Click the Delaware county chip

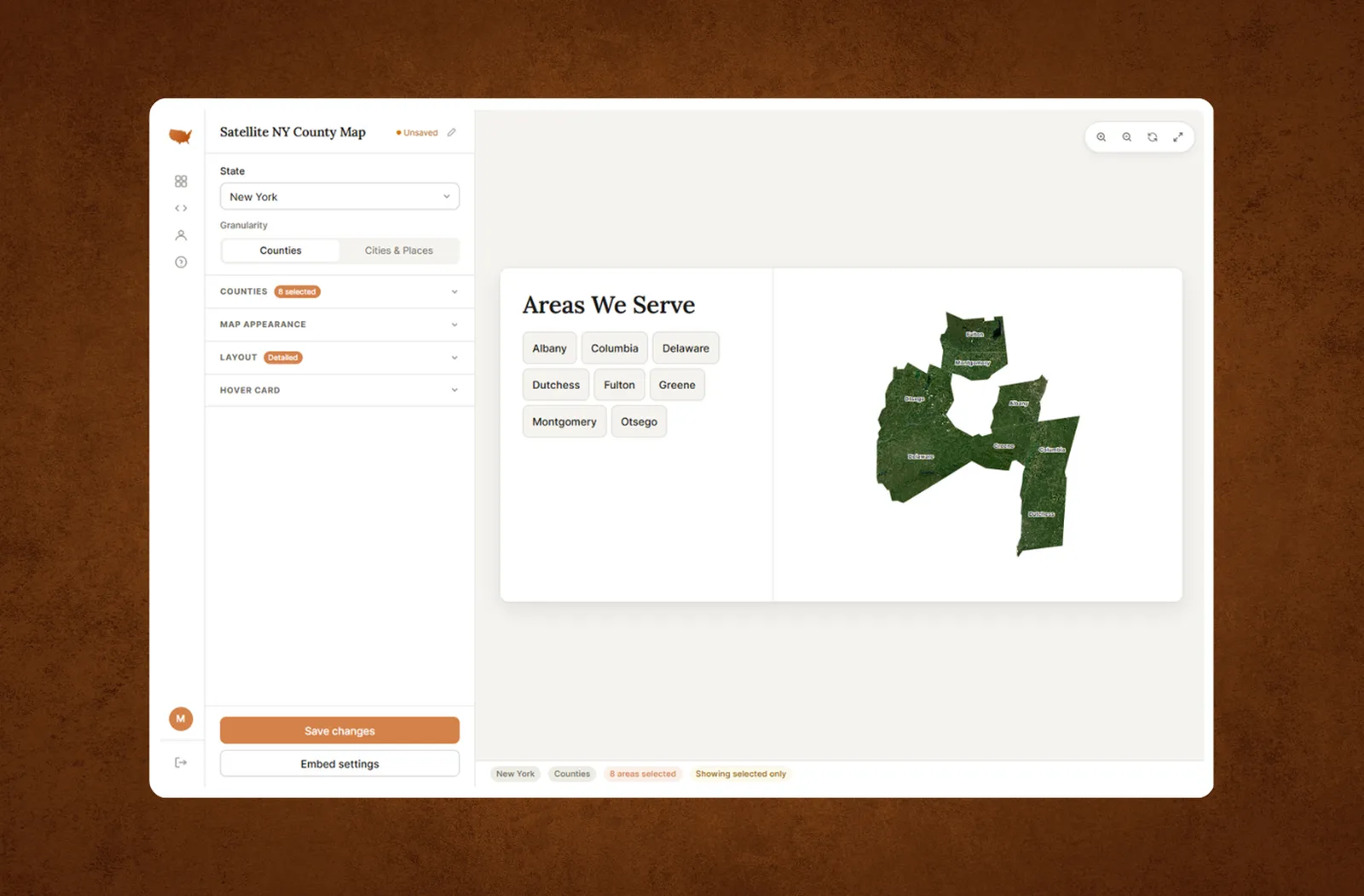point(685,348)
